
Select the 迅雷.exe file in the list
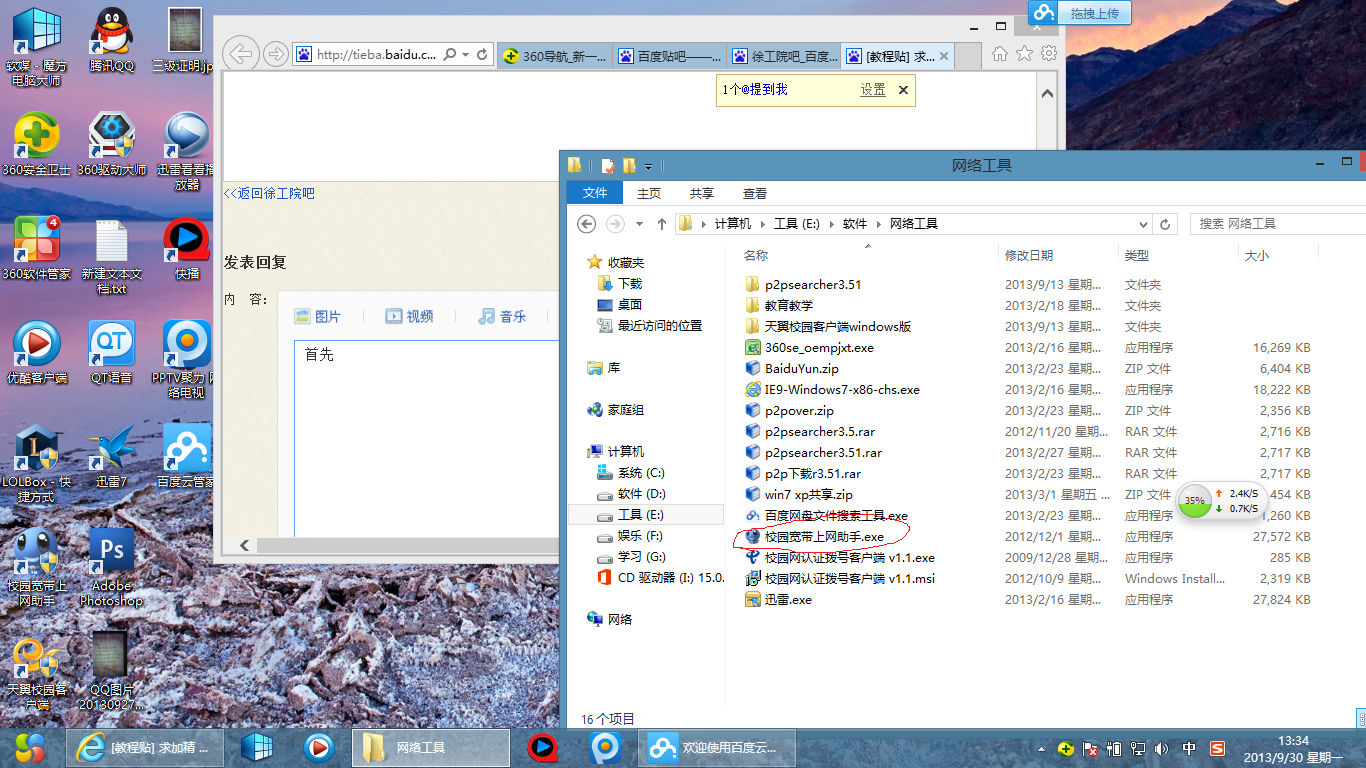coord(788,600)
